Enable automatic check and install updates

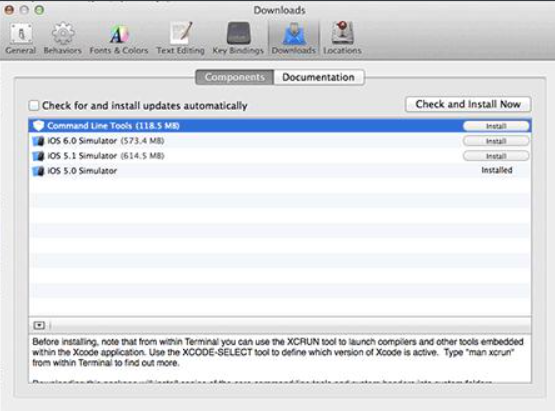pos(34,105)
